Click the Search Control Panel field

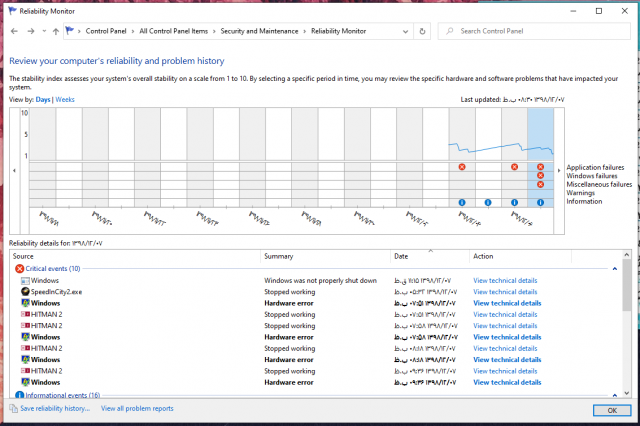540,31
